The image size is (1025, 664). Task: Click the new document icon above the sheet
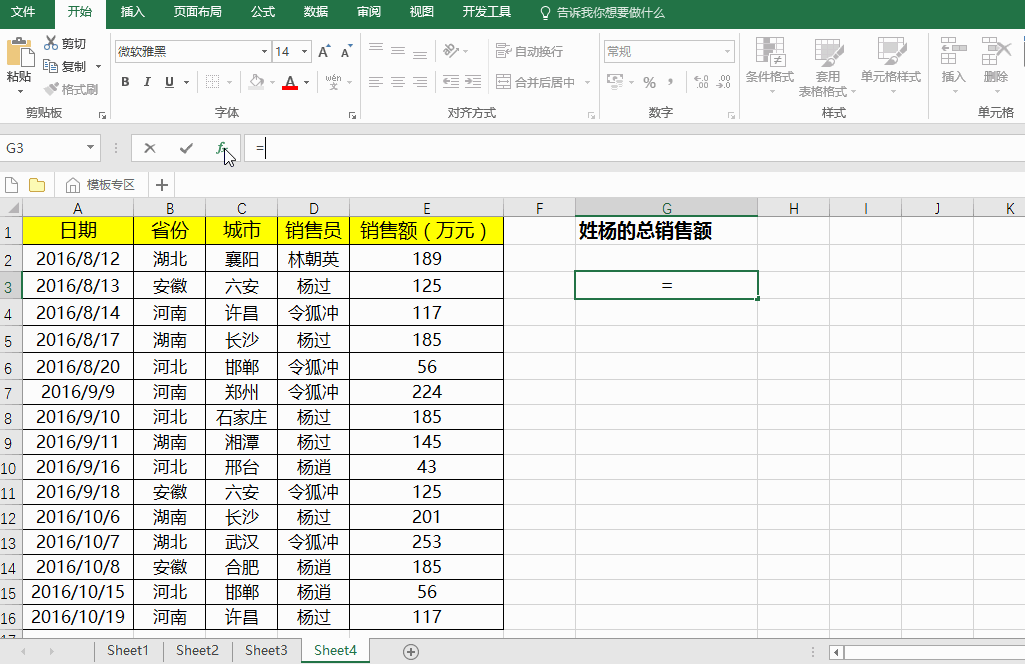(11, 185)
